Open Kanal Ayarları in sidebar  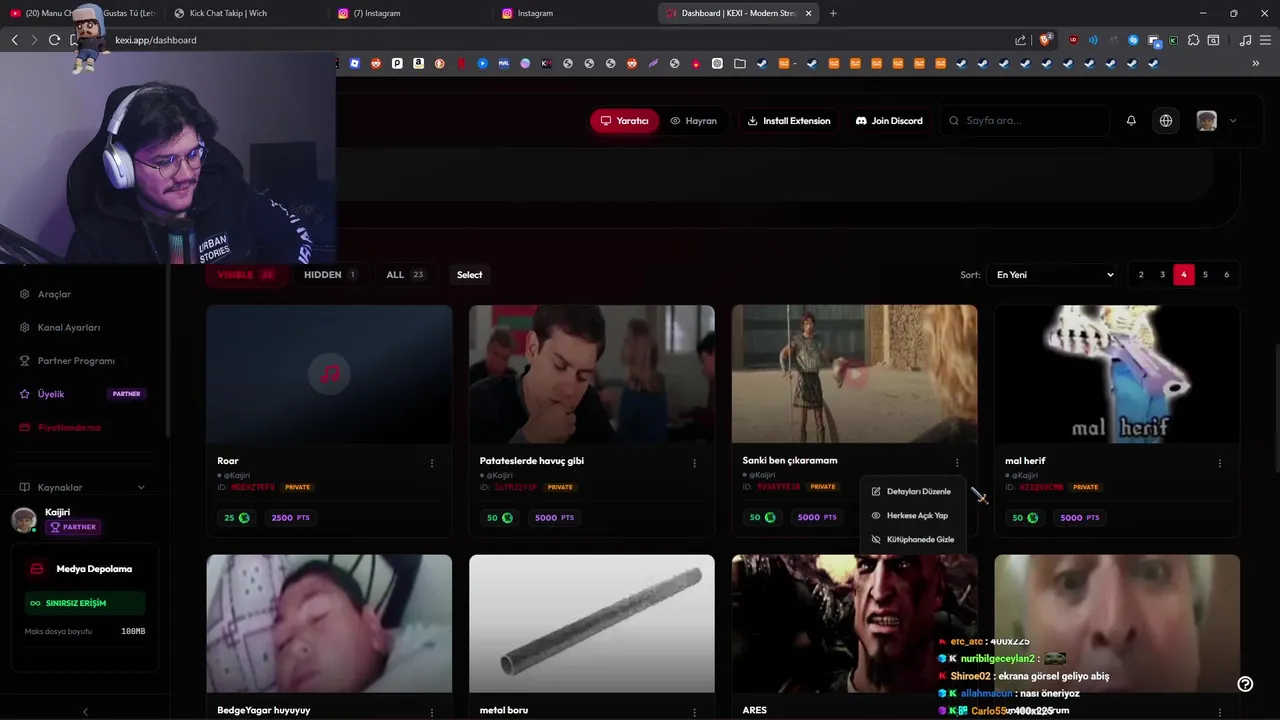[68, 327]
